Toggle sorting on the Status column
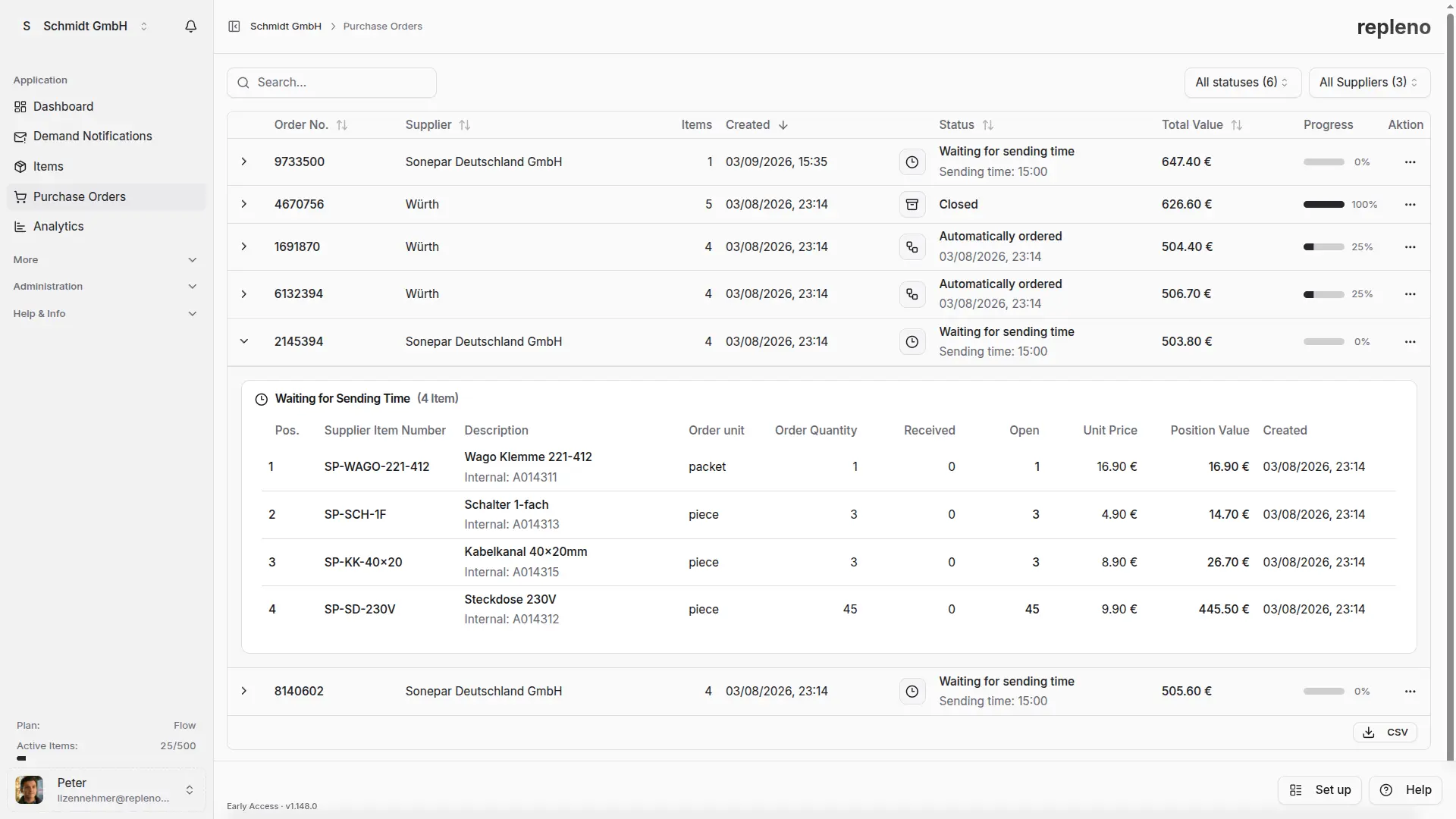Screen dimensions: 1456x819 [x=988, y=125]
